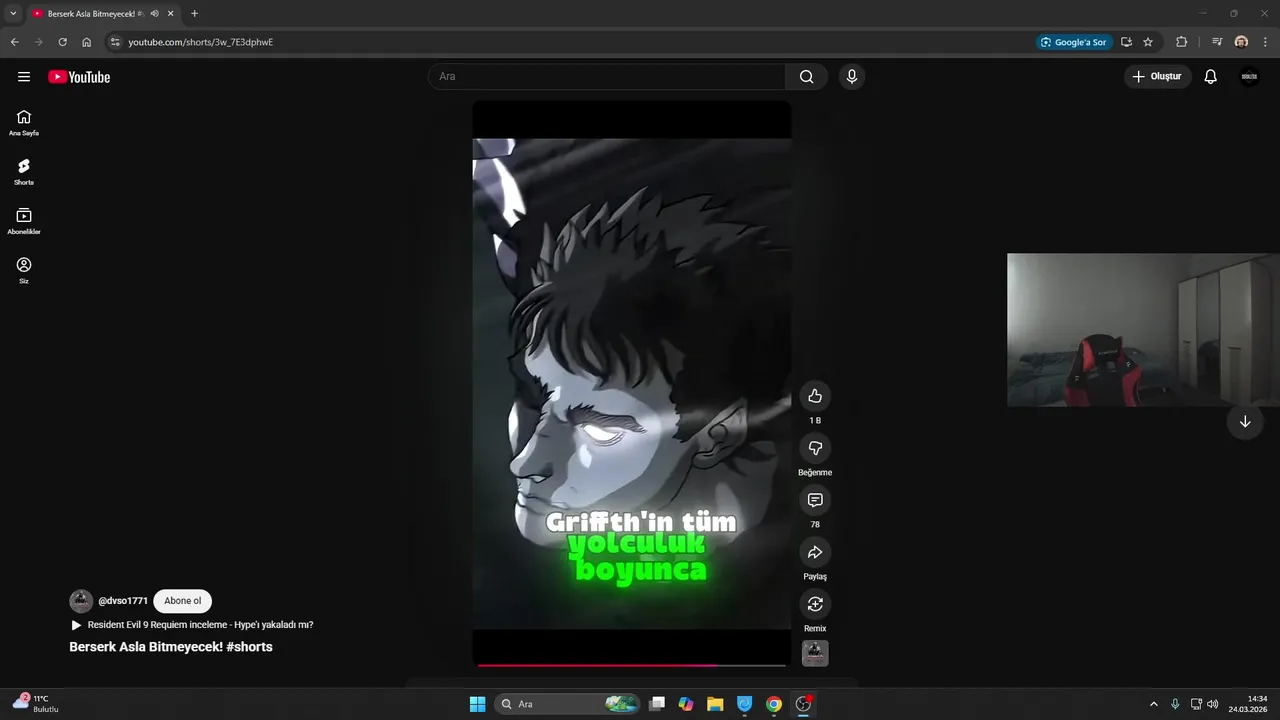Viewport: 1280px width, 720px height.
Task: Mute the tab via speaker icon
Action: click(154, 14)
